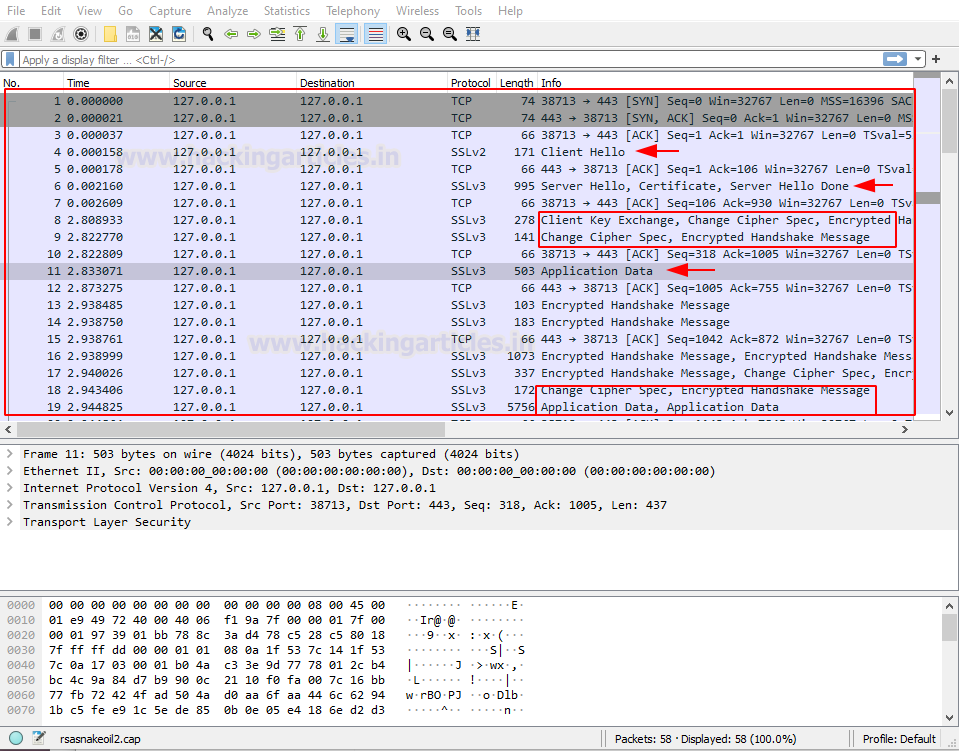
Task: Open the Edit menu
Action: (51, 11)
